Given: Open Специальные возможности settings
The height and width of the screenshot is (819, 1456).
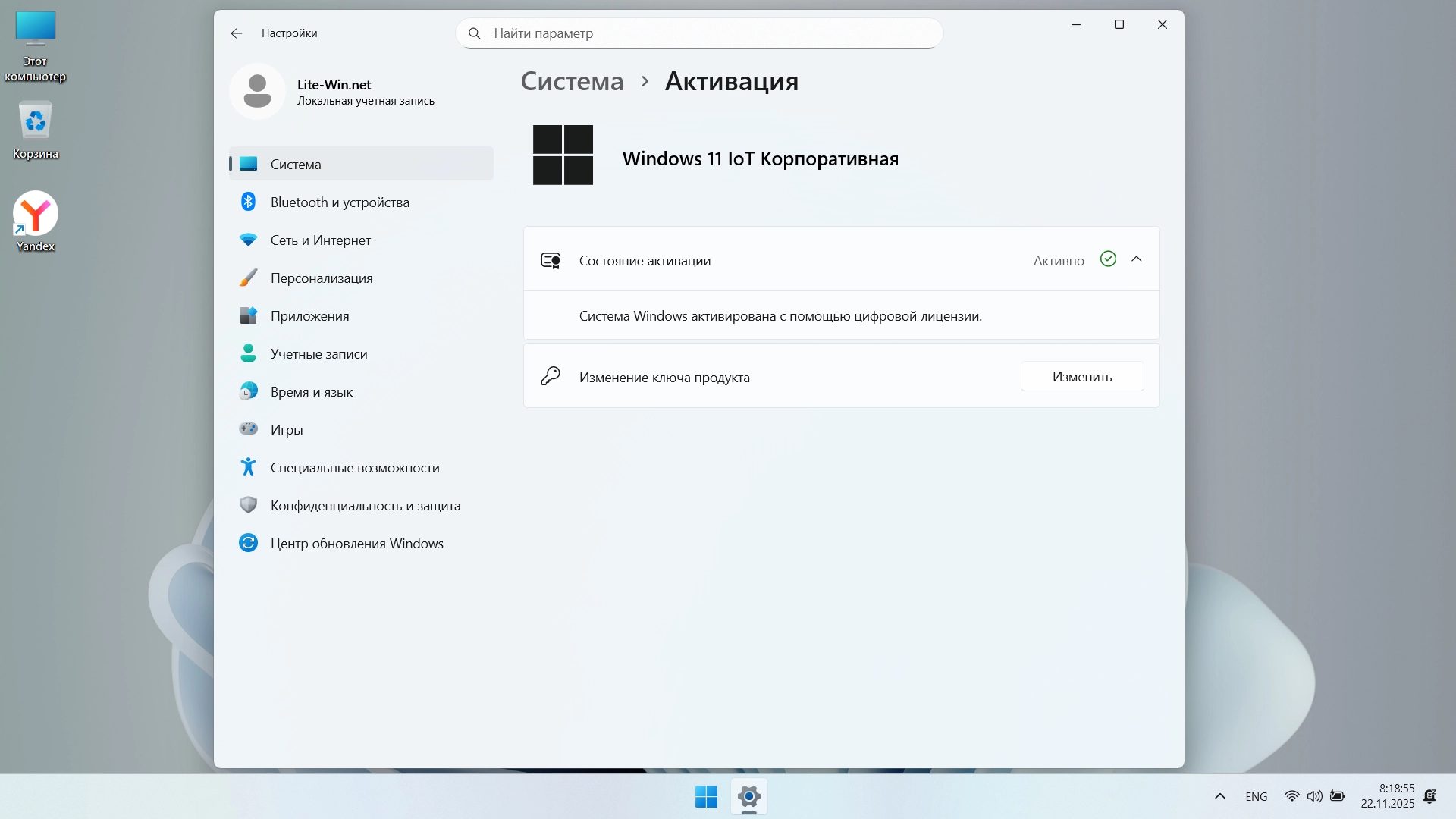Looking at the screenshot, I should [354, 468].
